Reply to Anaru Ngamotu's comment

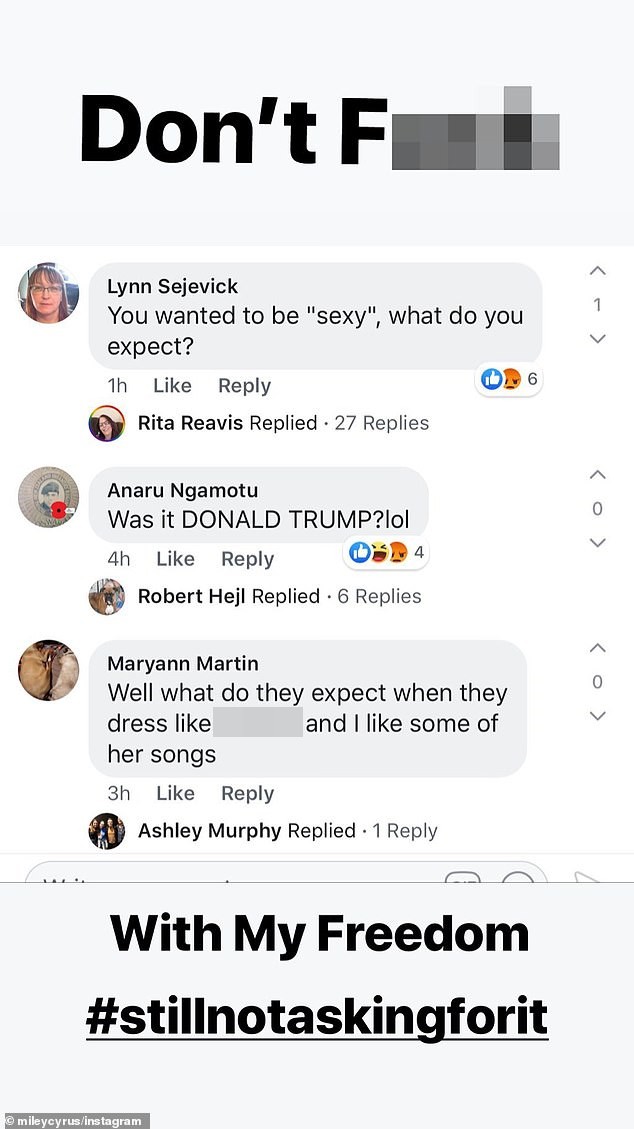pos(248,559)
